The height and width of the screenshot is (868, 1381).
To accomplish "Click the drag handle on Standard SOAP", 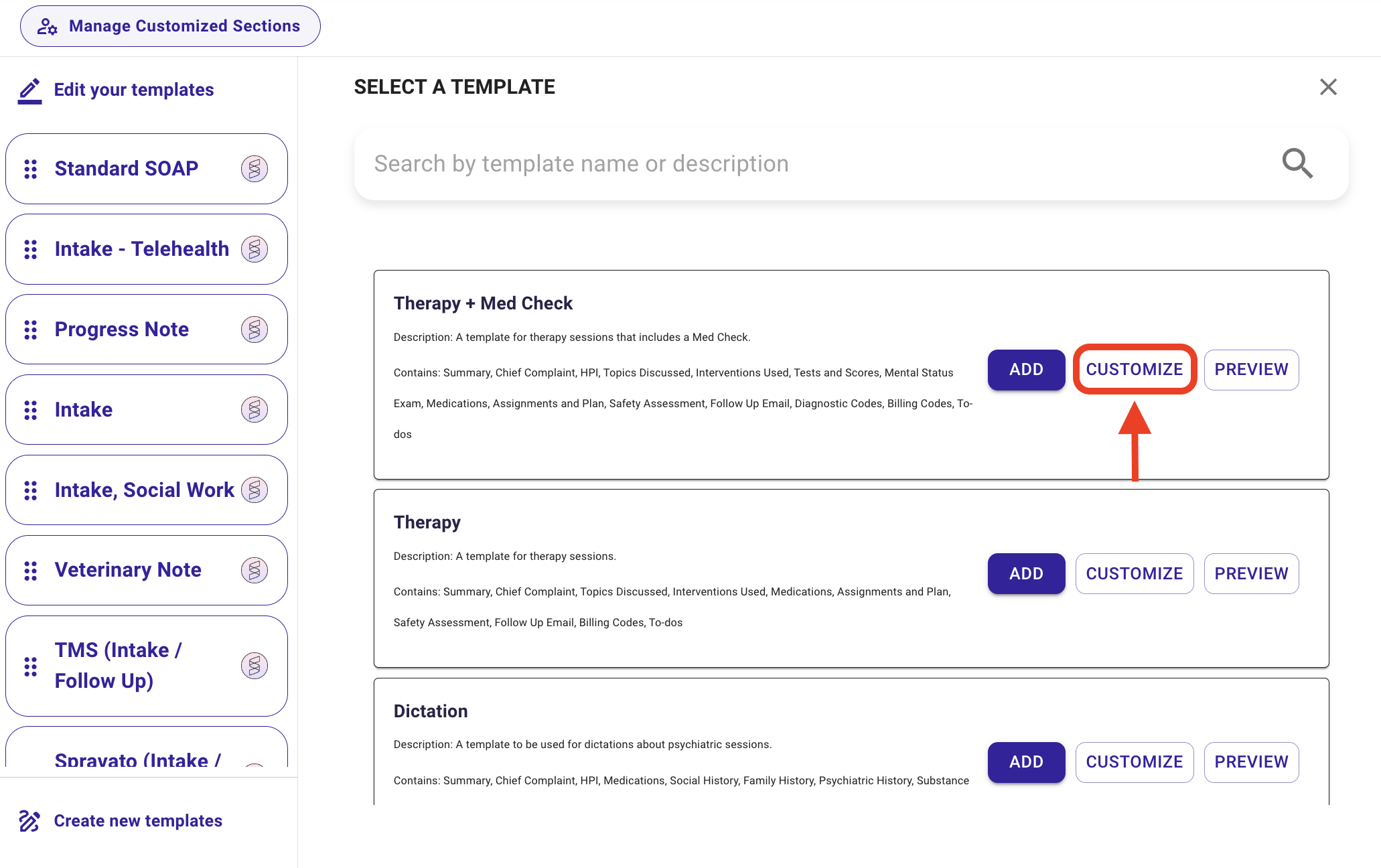I will tap(31, 169).
